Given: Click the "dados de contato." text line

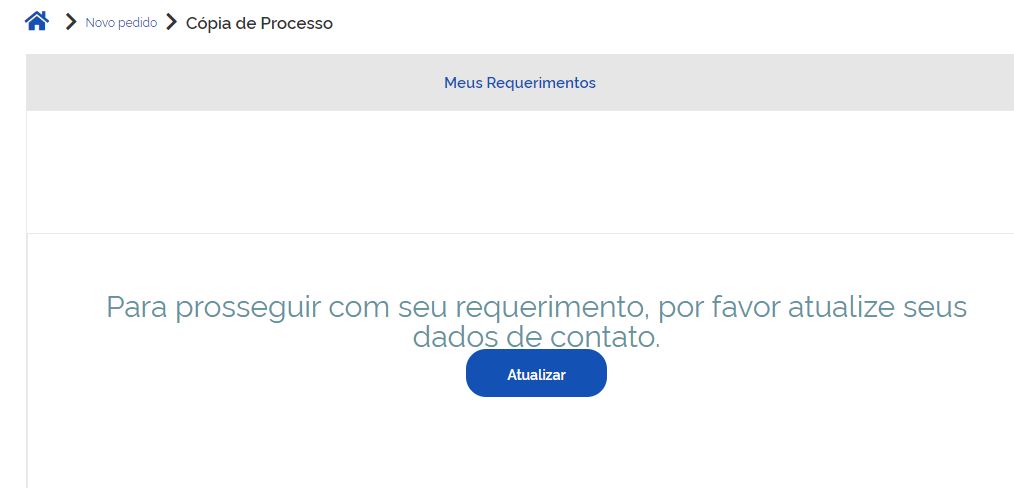Looking at the screenshot, I should point(536,337).
